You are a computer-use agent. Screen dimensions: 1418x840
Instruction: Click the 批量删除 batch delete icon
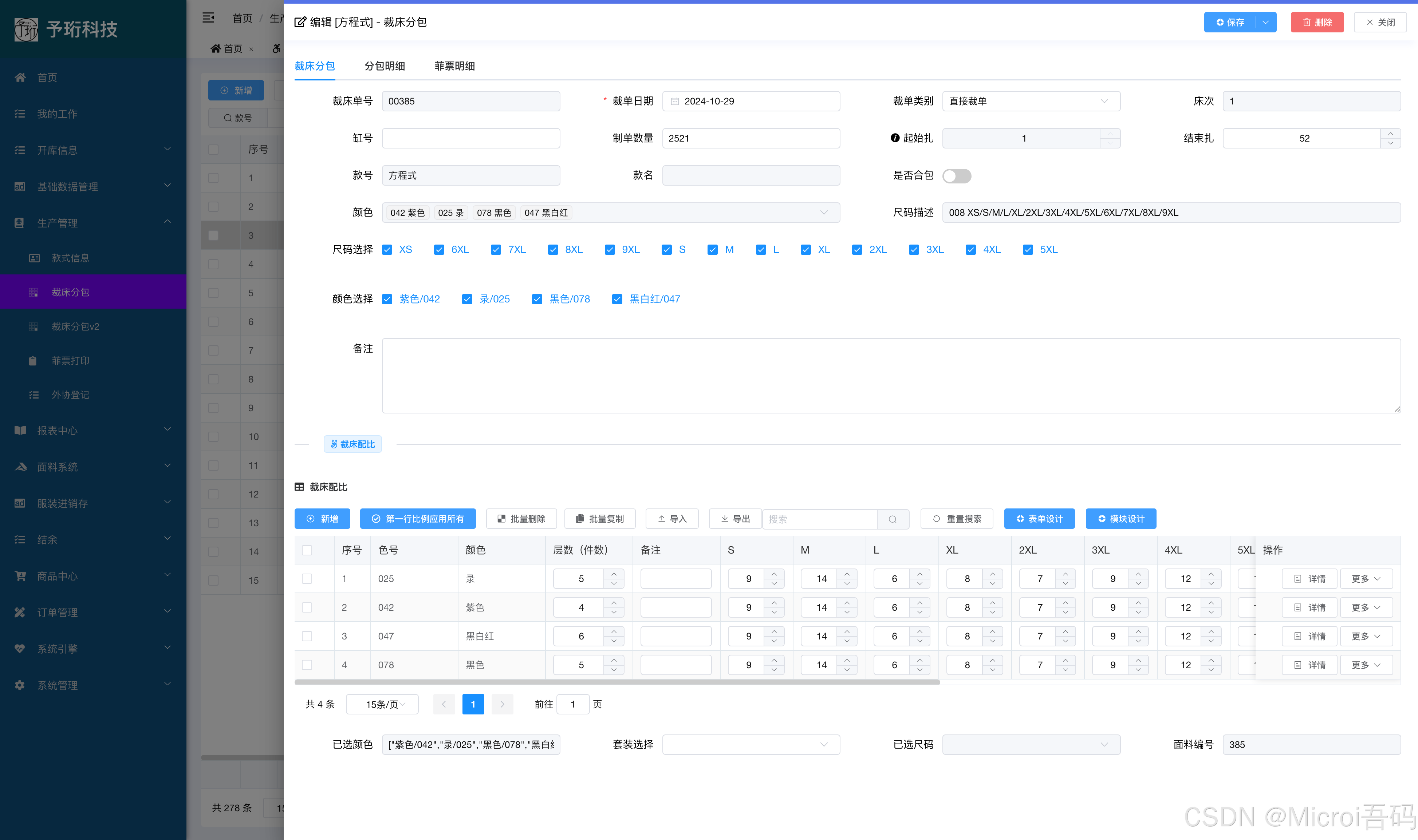pos(502,519)
